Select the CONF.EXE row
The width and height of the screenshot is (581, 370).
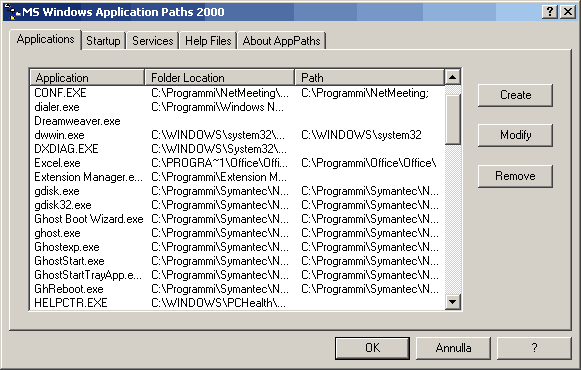click(x=237, y=93)
